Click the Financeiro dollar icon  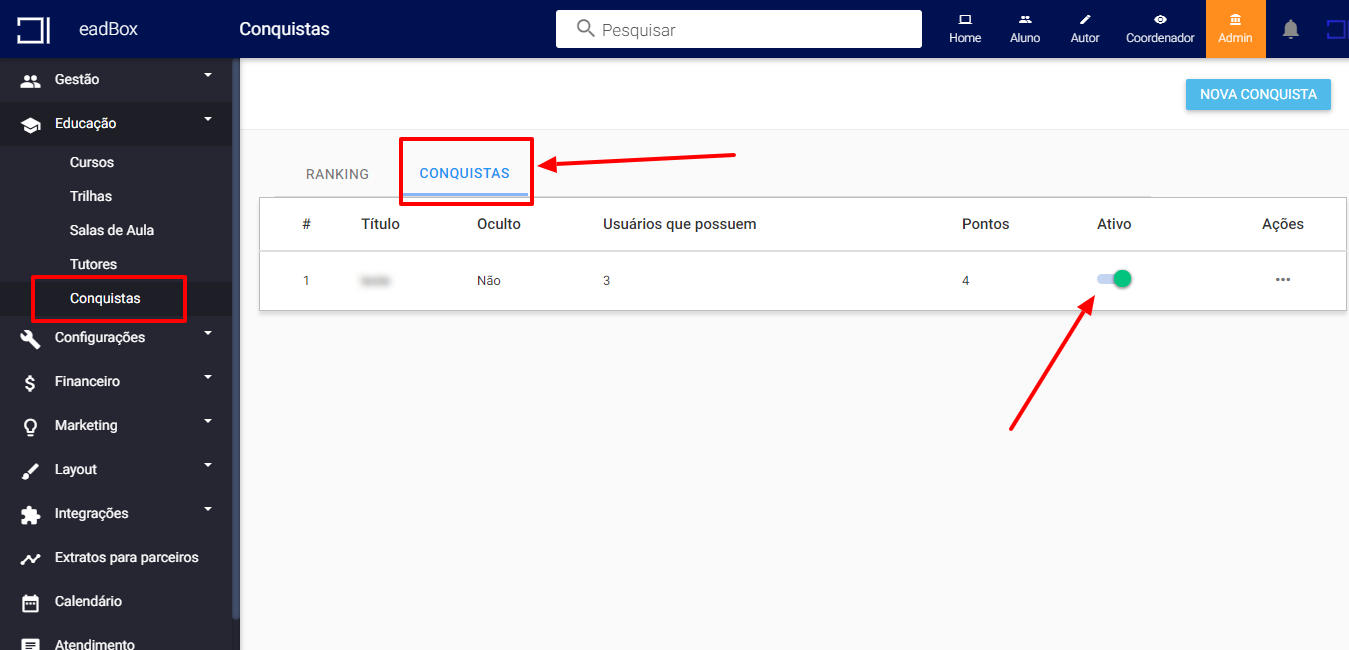pyautogui.click(x=31, y=382)
